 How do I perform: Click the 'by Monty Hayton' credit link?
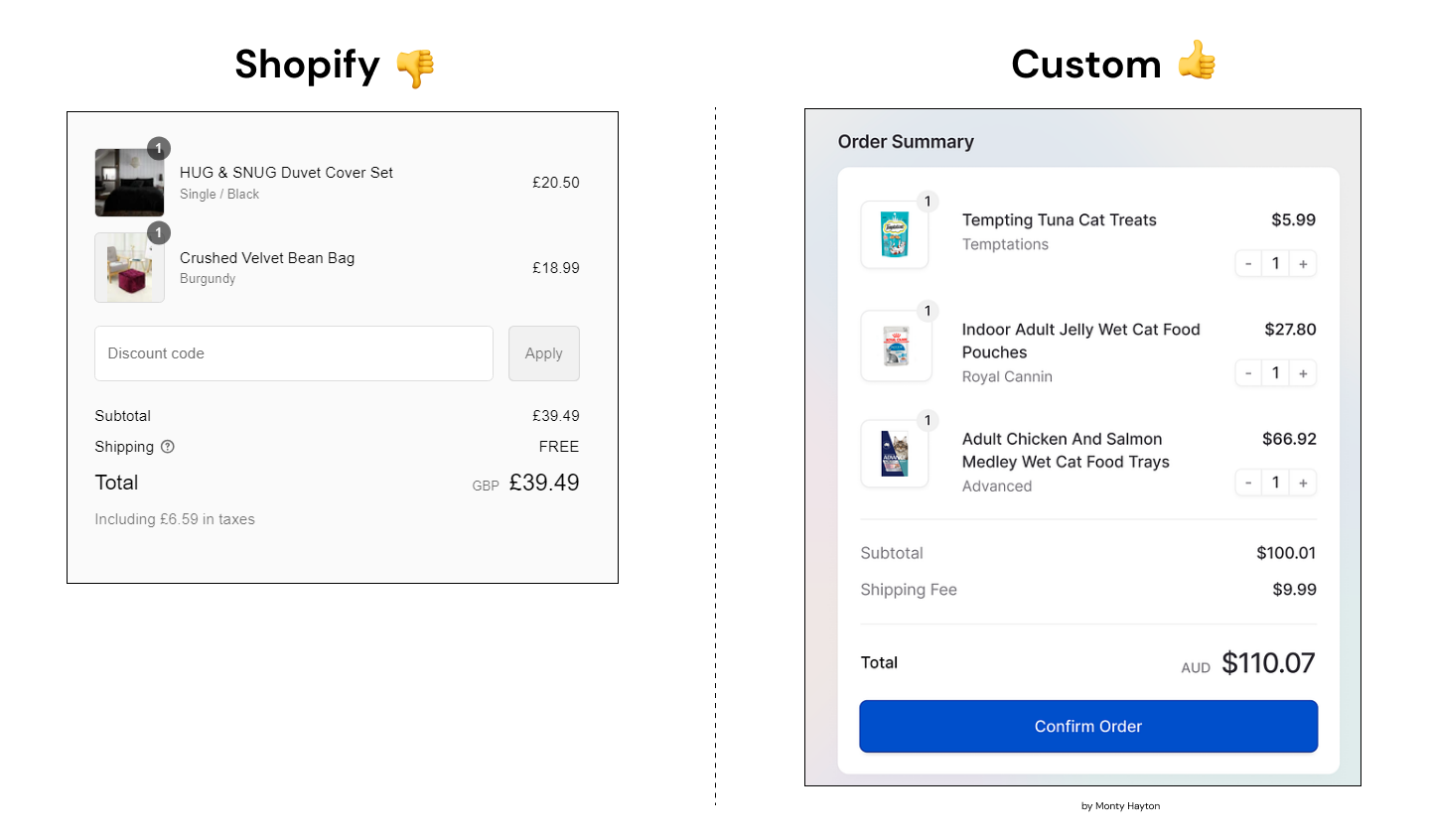click(1120, 806)
